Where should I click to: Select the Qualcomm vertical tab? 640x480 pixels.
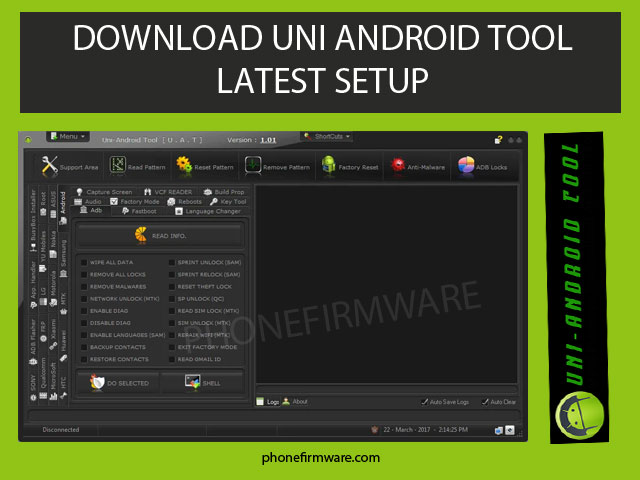click(x=43, y=380)
